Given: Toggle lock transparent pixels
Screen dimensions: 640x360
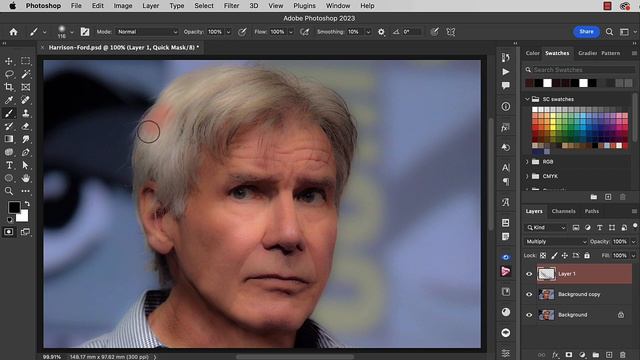Looking at the screenshot, I should pos(543,256).
